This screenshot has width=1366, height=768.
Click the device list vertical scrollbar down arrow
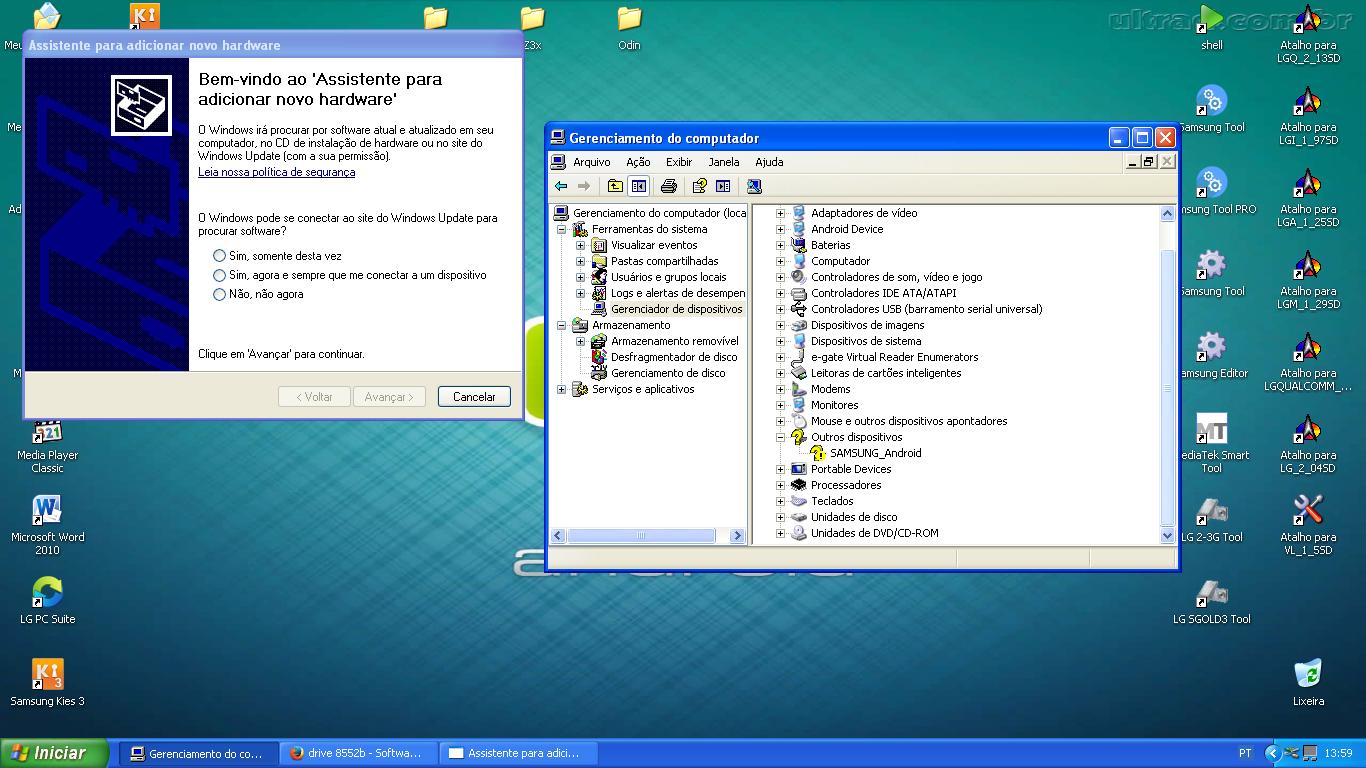(1167, 536)
